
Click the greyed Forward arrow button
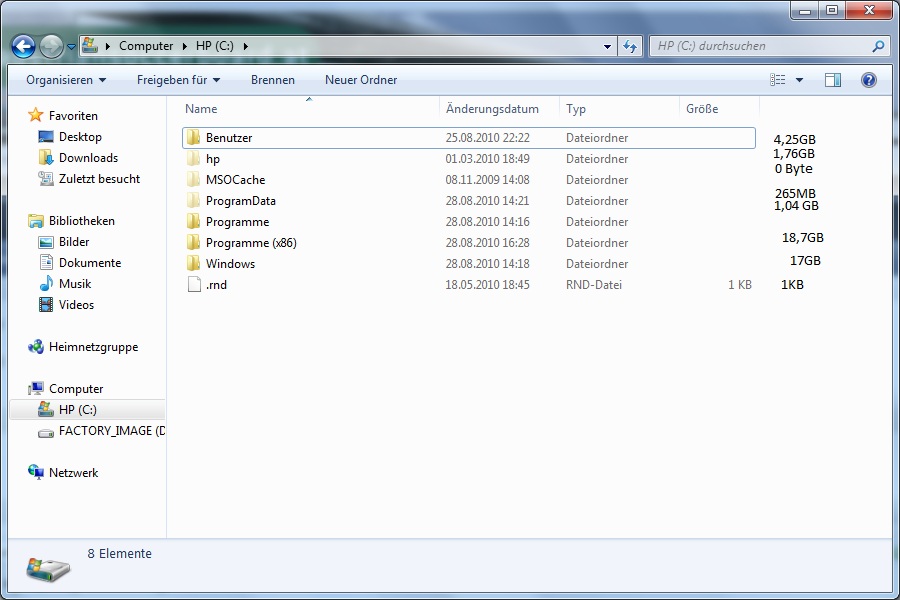pyautogui.click(x=51, y=47)
